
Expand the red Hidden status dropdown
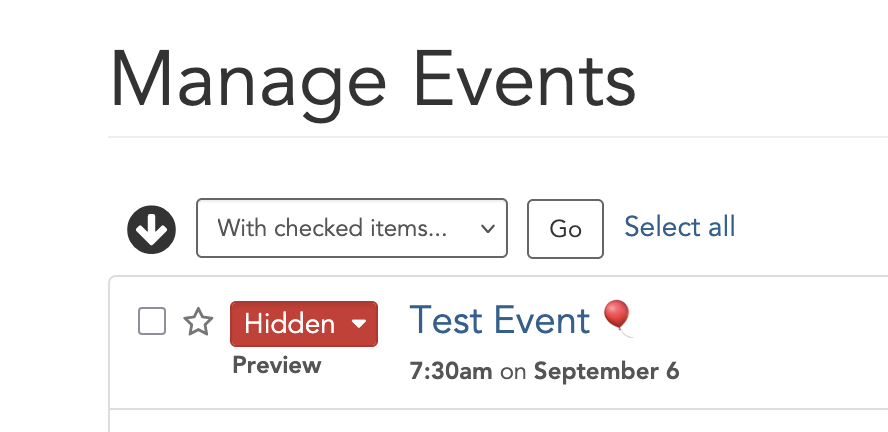(304, 323)
